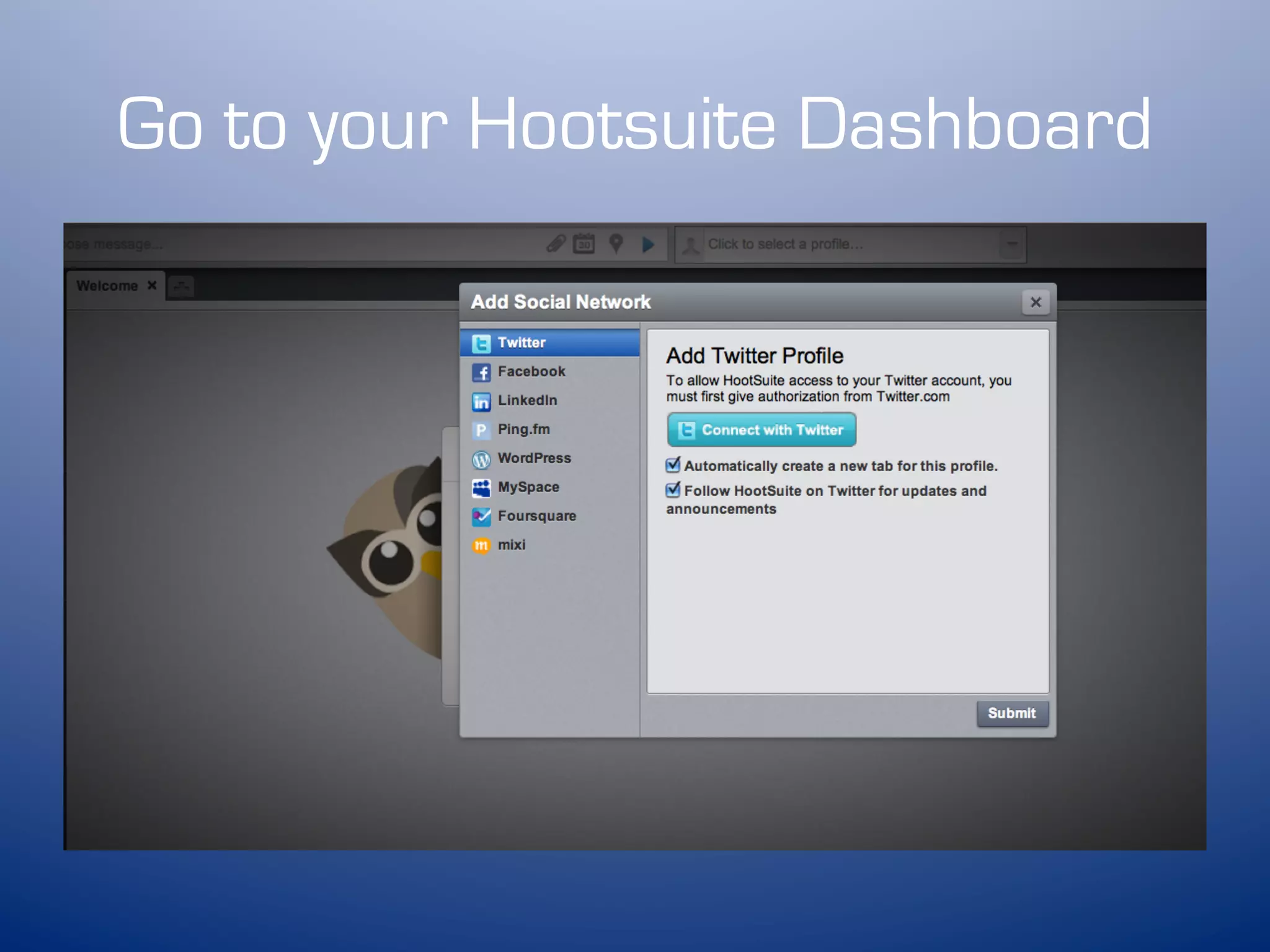Click the MySpace people icon
1270x952 pixels.
(481, 488)
